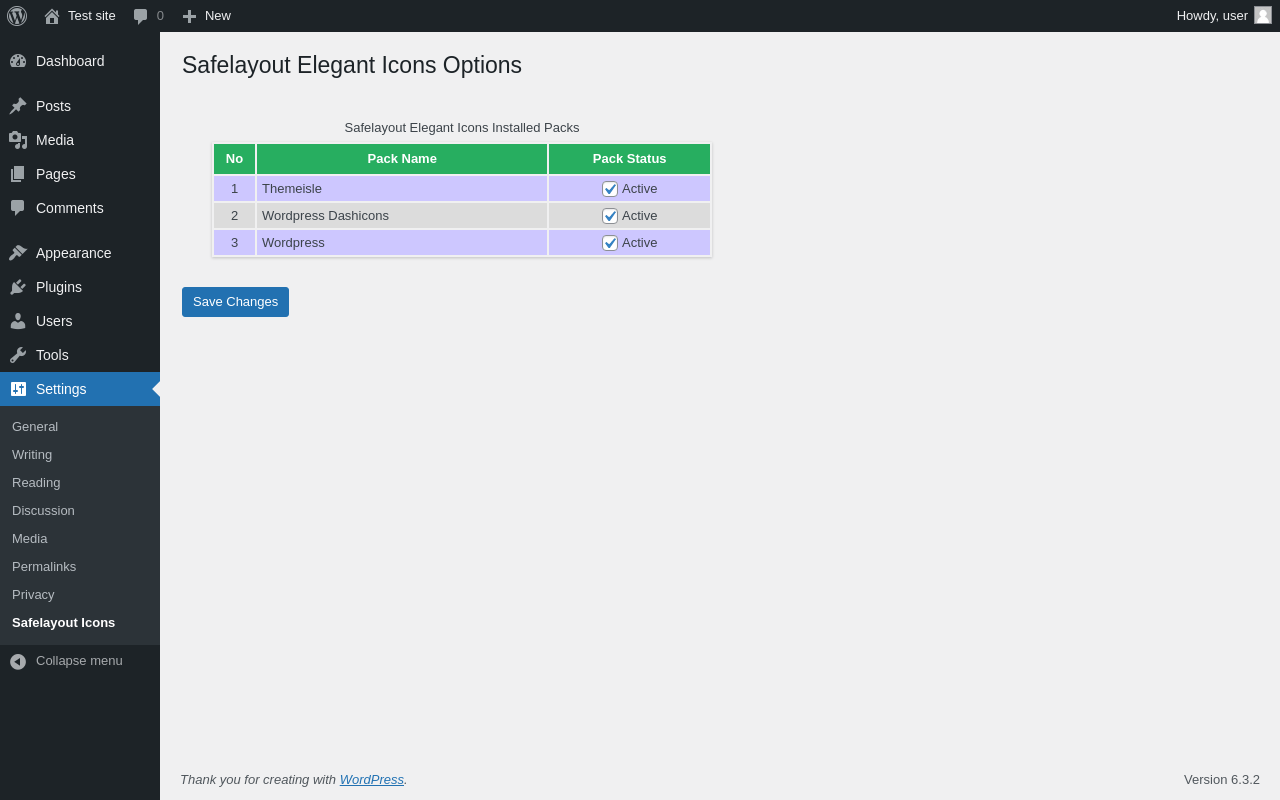The width and height of the screenshot is (1280, 800).
Task: Click the Dashboard gauge icon
Action: (18, 61)
